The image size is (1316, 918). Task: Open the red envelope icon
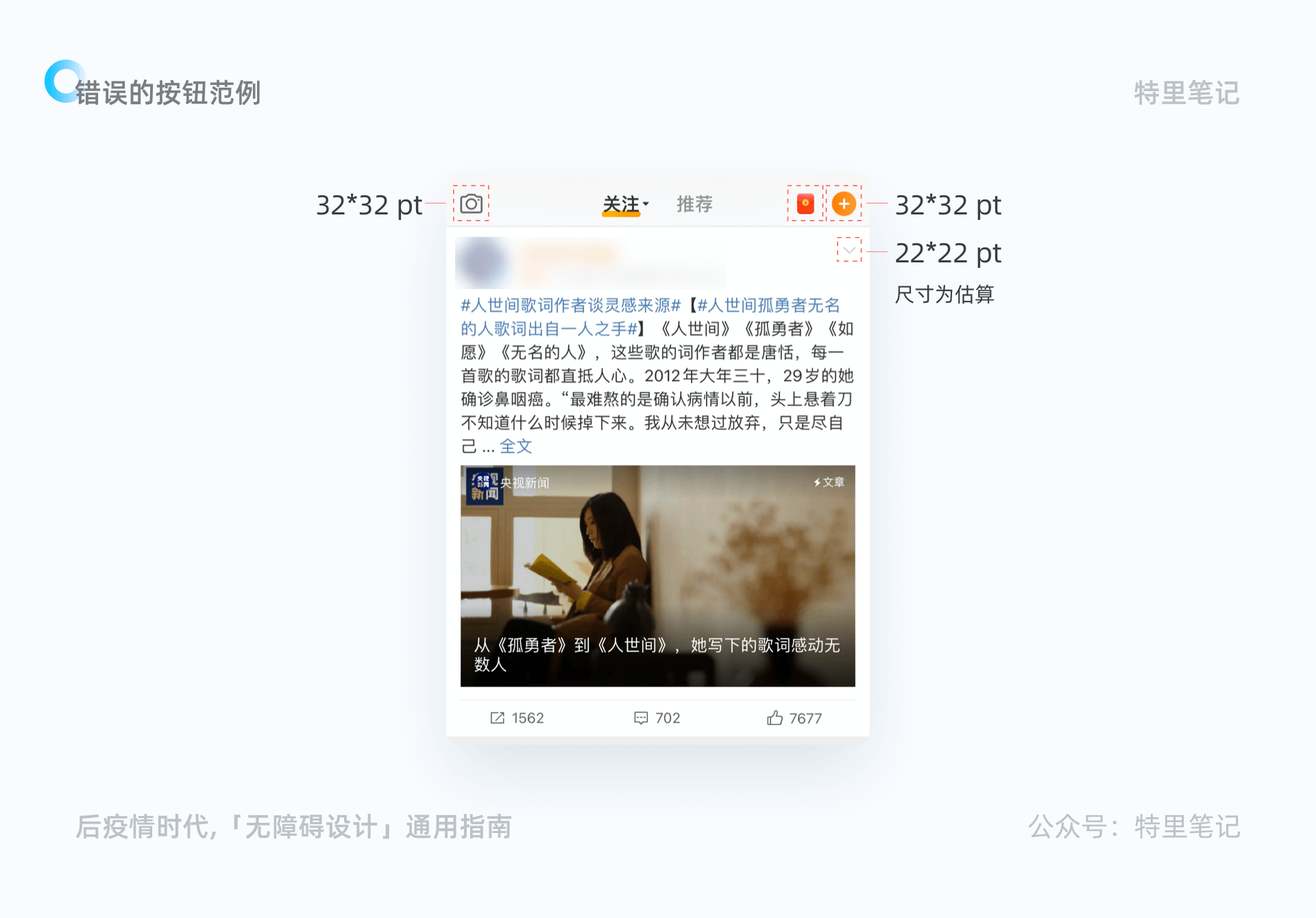805,203
